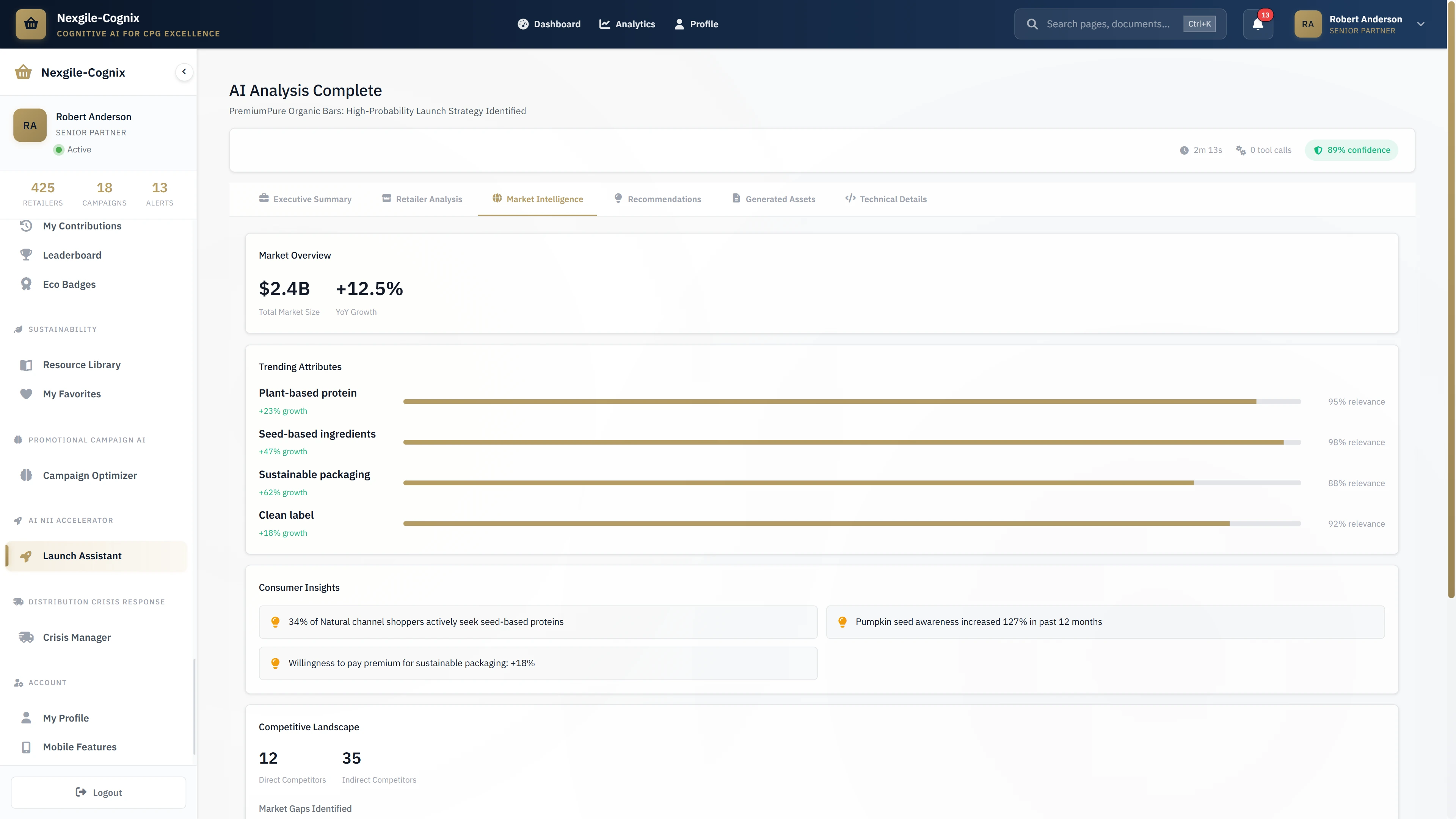The image size is (1456, 819).
Task: Open the Resource Library link
Action: click(x=82, y=364)
